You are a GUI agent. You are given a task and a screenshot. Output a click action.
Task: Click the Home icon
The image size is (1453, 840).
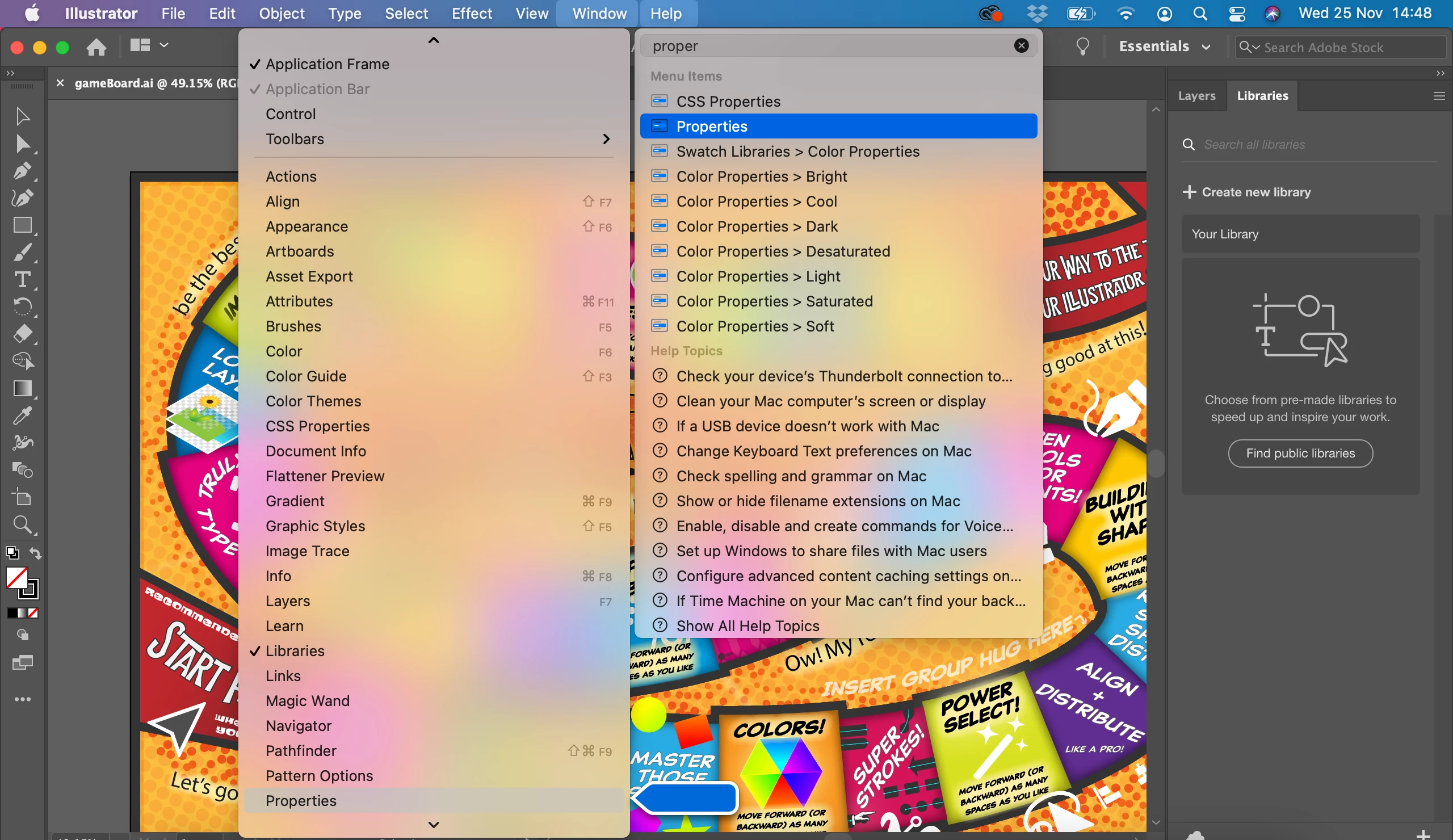tap(96, 47)
